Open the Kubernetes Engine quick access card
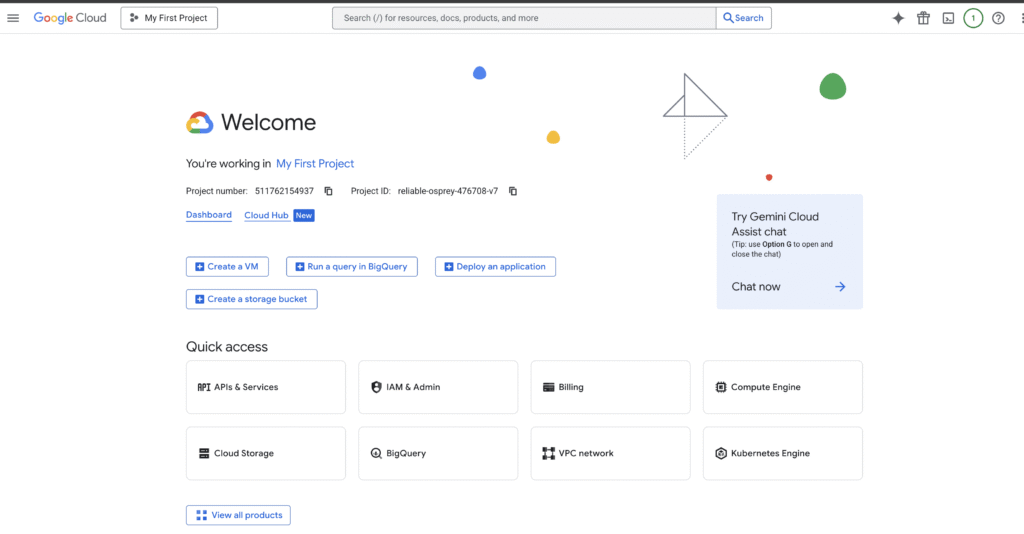Screen dimensions: 1024x534 point(782,453)
